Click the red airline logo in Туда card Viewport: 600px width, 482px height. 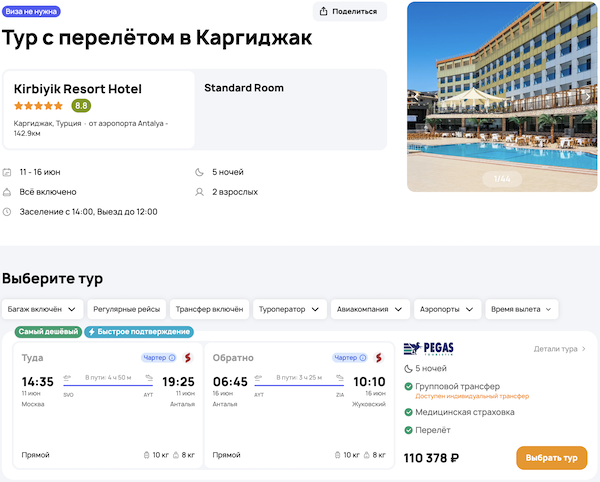click(187, 357)
